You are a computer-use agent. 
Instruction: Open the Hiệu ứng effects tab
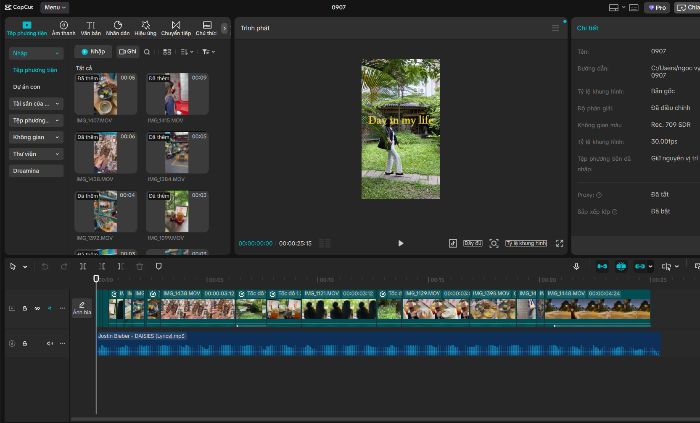[x=146, y=28]
